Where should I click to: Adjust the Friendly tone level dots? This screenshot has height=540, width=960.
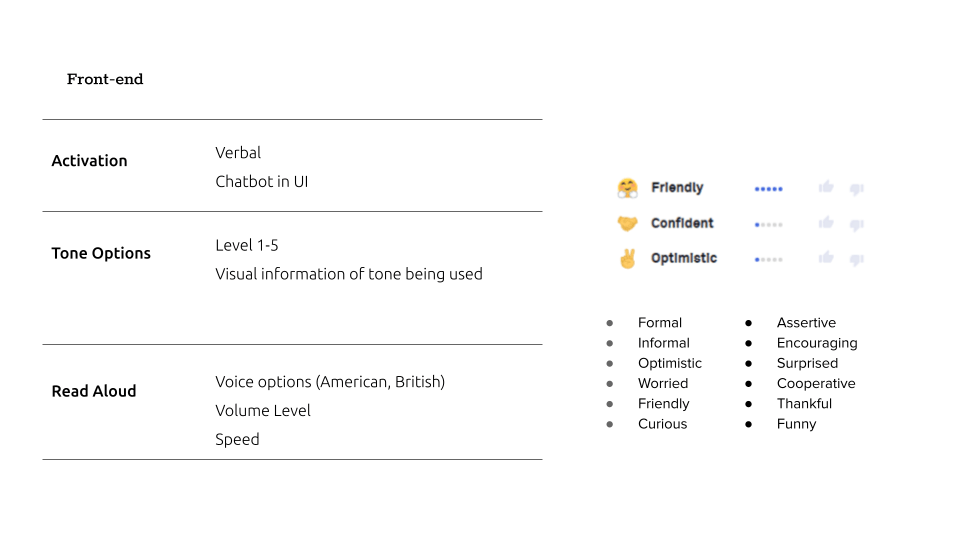[x=768, y=189]
